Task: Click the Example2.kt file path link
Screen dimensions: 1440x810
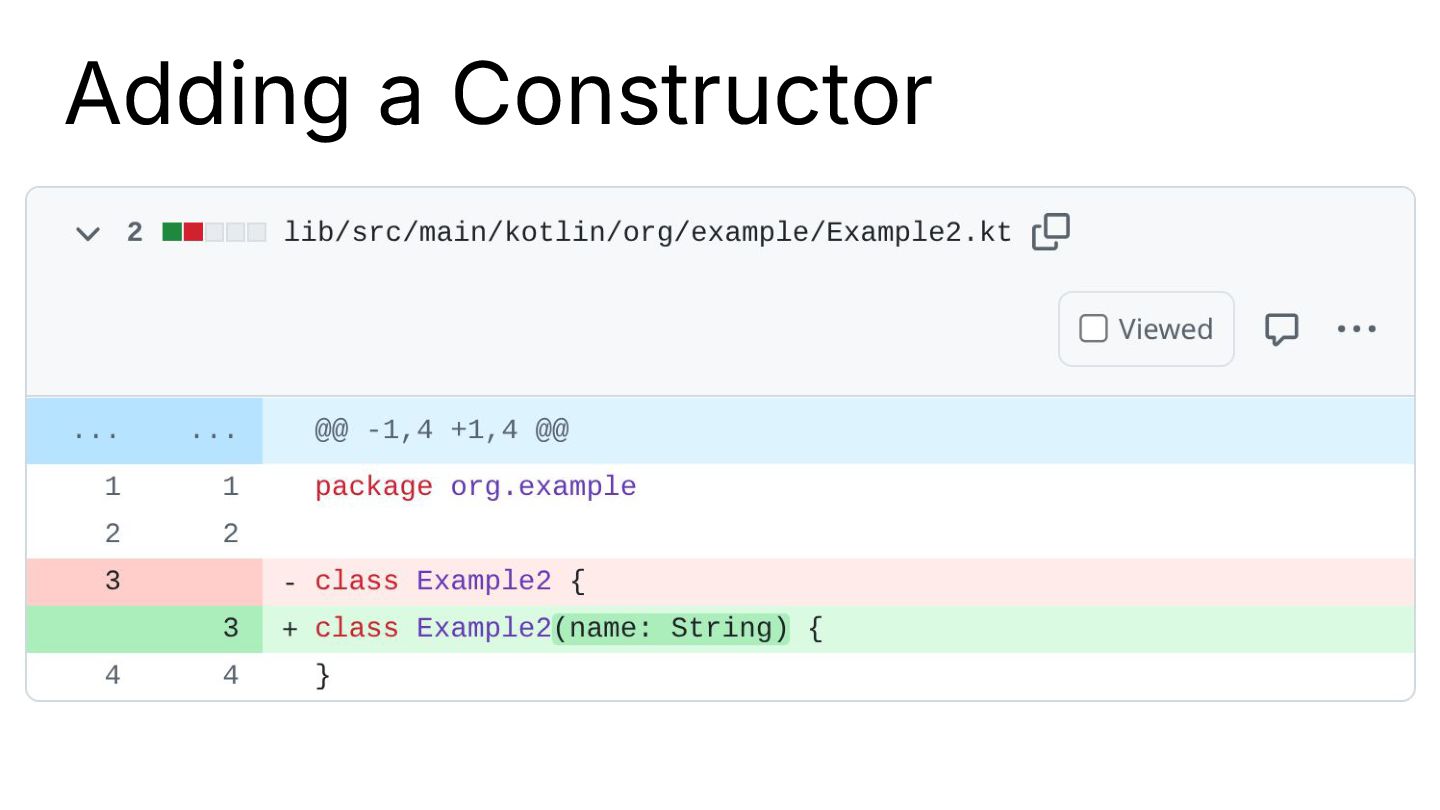Action: 647,233
